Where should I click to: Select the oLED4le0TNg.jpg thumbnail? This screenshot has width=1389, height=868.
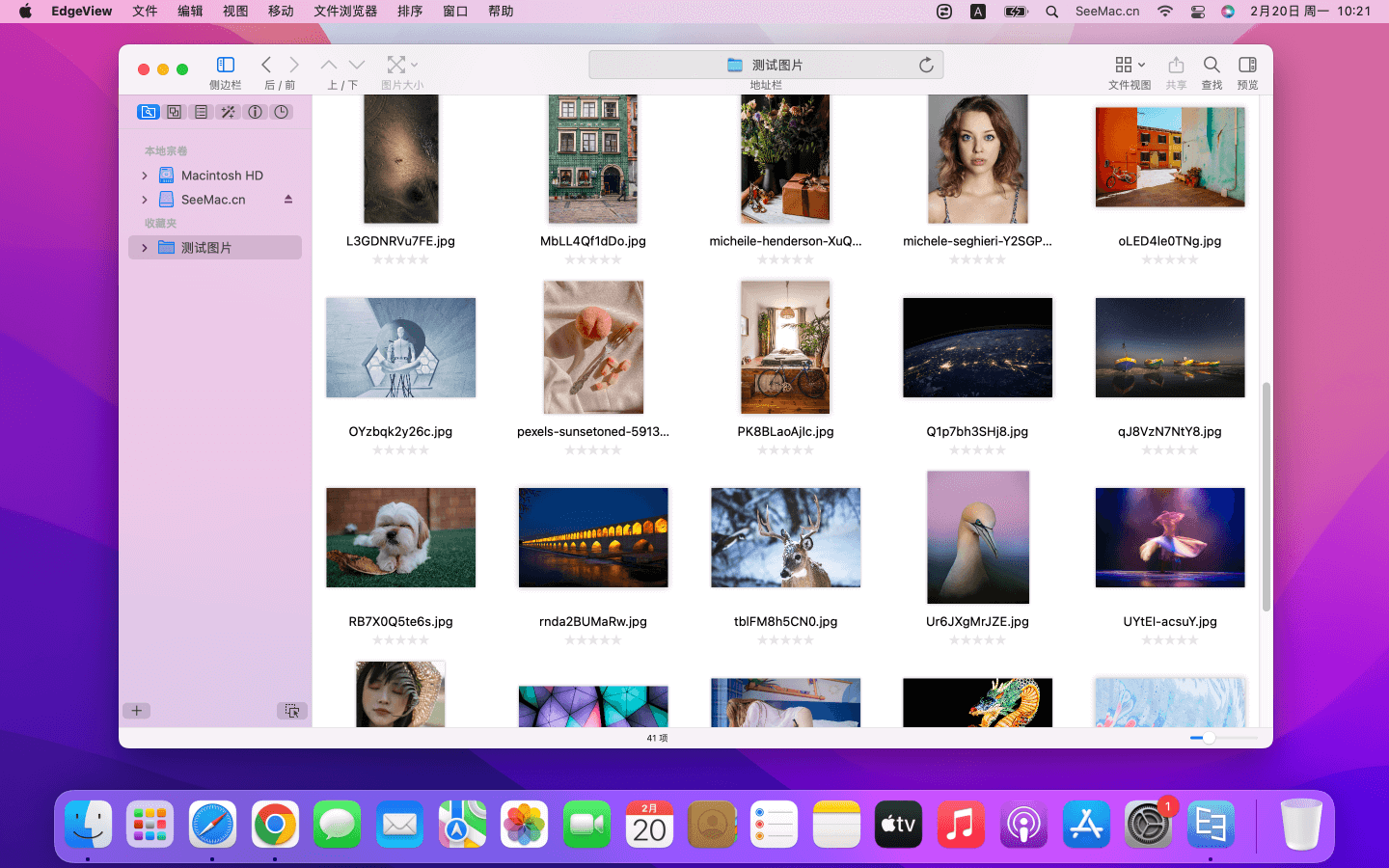pos(1170,157)
